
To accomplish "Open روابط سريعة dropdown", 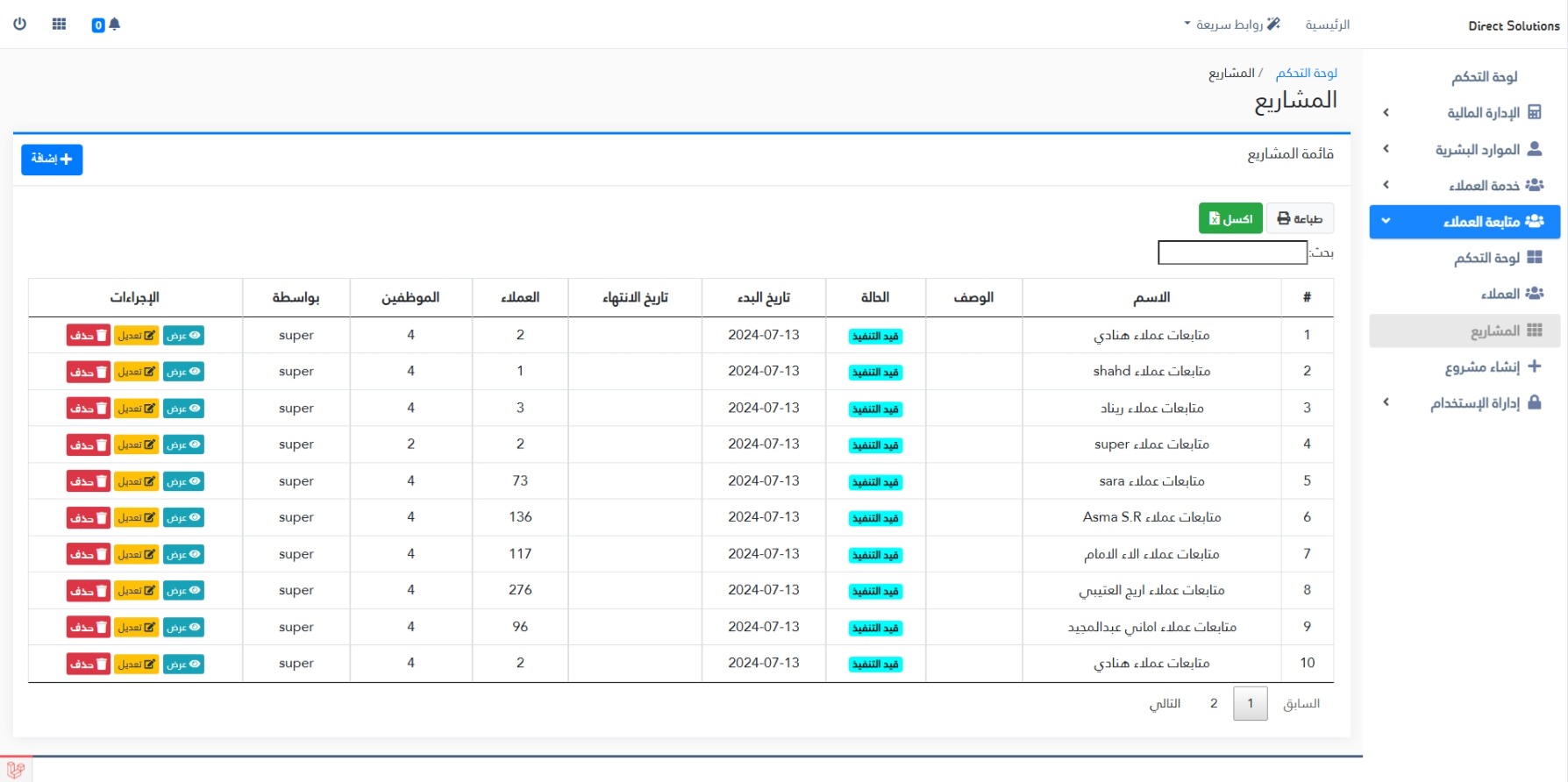I will pos(1232,25).
